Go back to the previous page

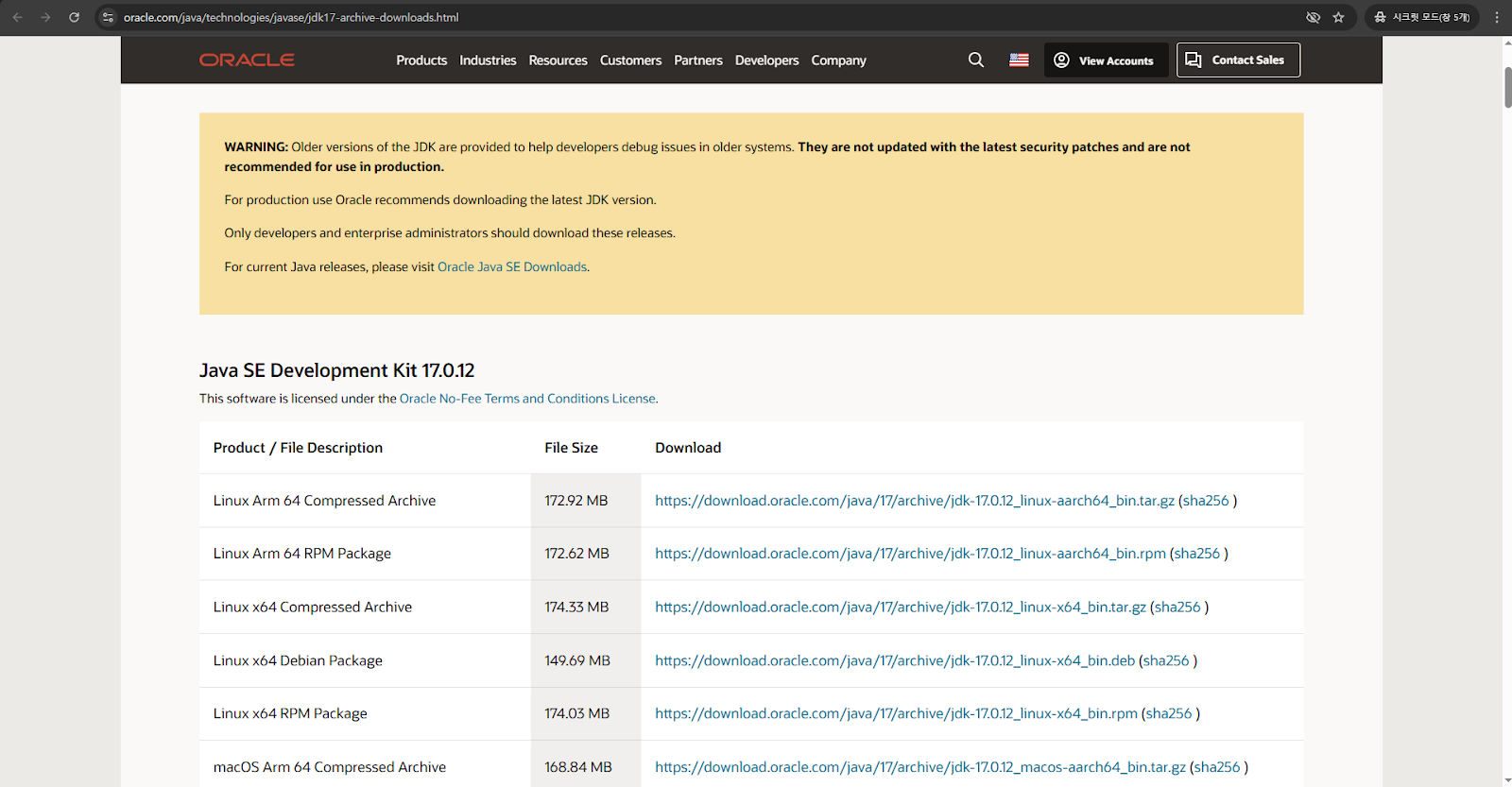pos(17,17)
